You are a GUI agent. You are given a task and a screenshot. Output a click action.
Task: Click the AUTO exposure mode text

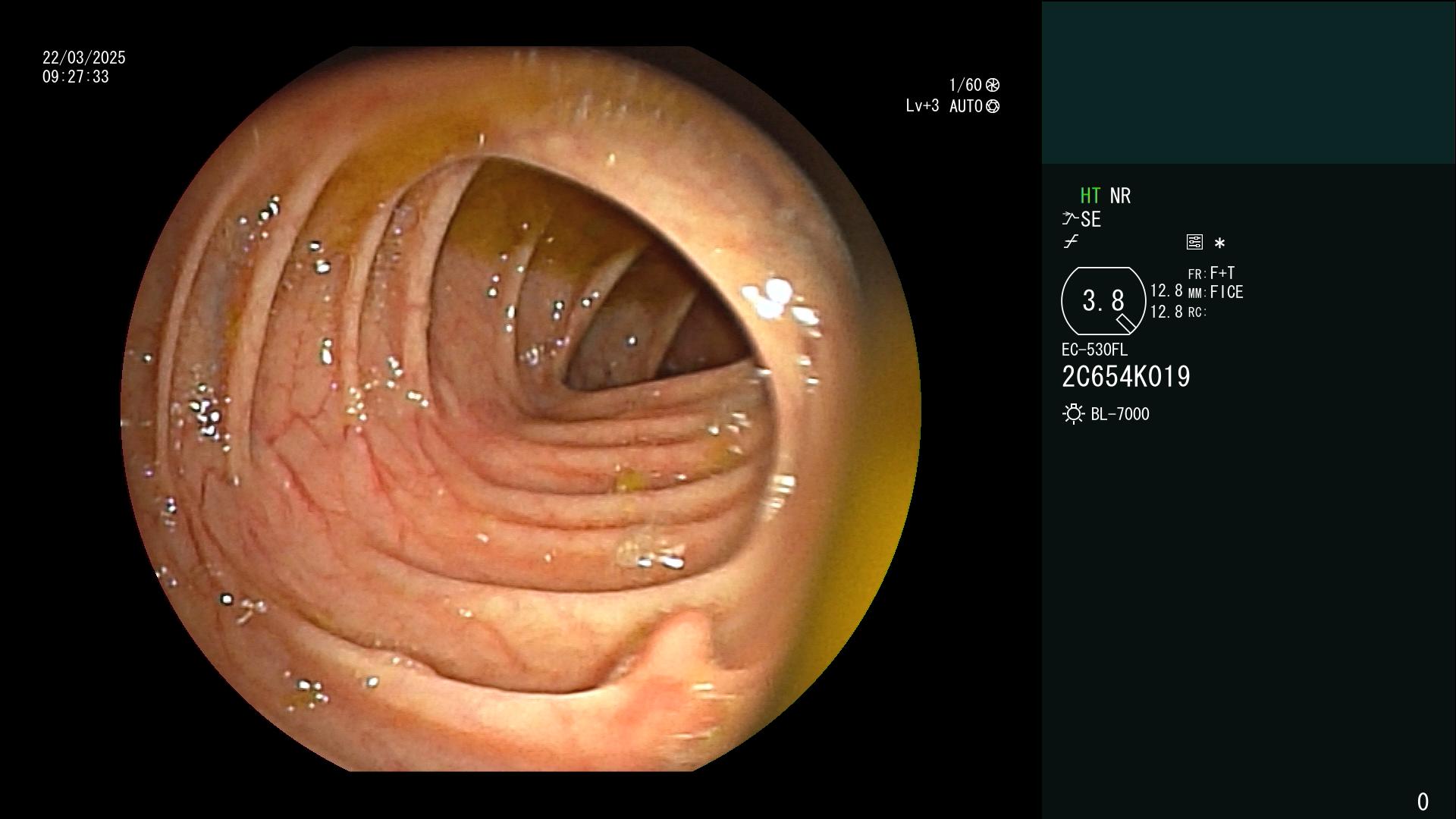tap(965, 106)
